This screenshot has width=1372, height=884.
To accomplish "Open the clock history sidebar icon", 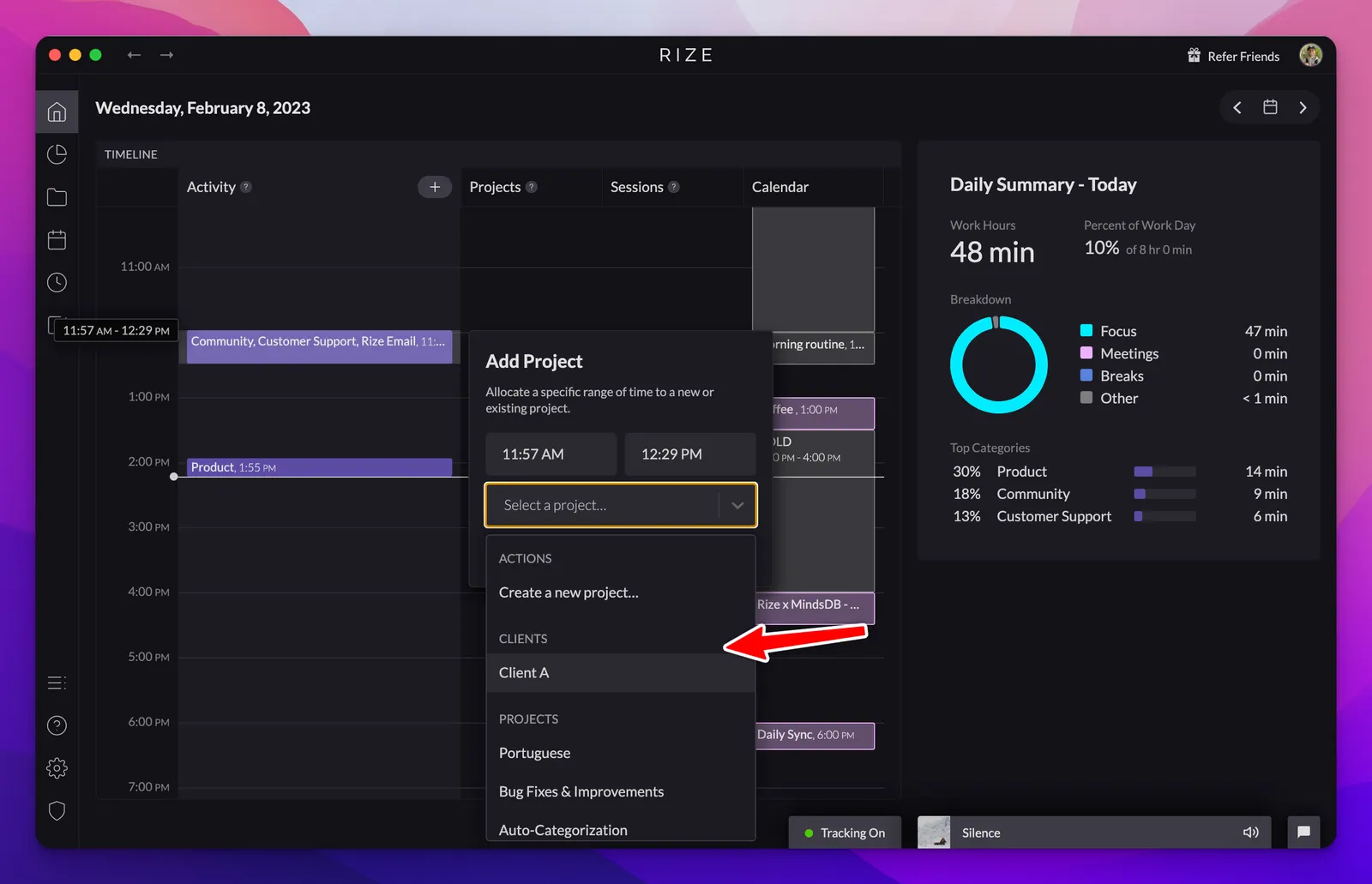I will tap(57, 282).
